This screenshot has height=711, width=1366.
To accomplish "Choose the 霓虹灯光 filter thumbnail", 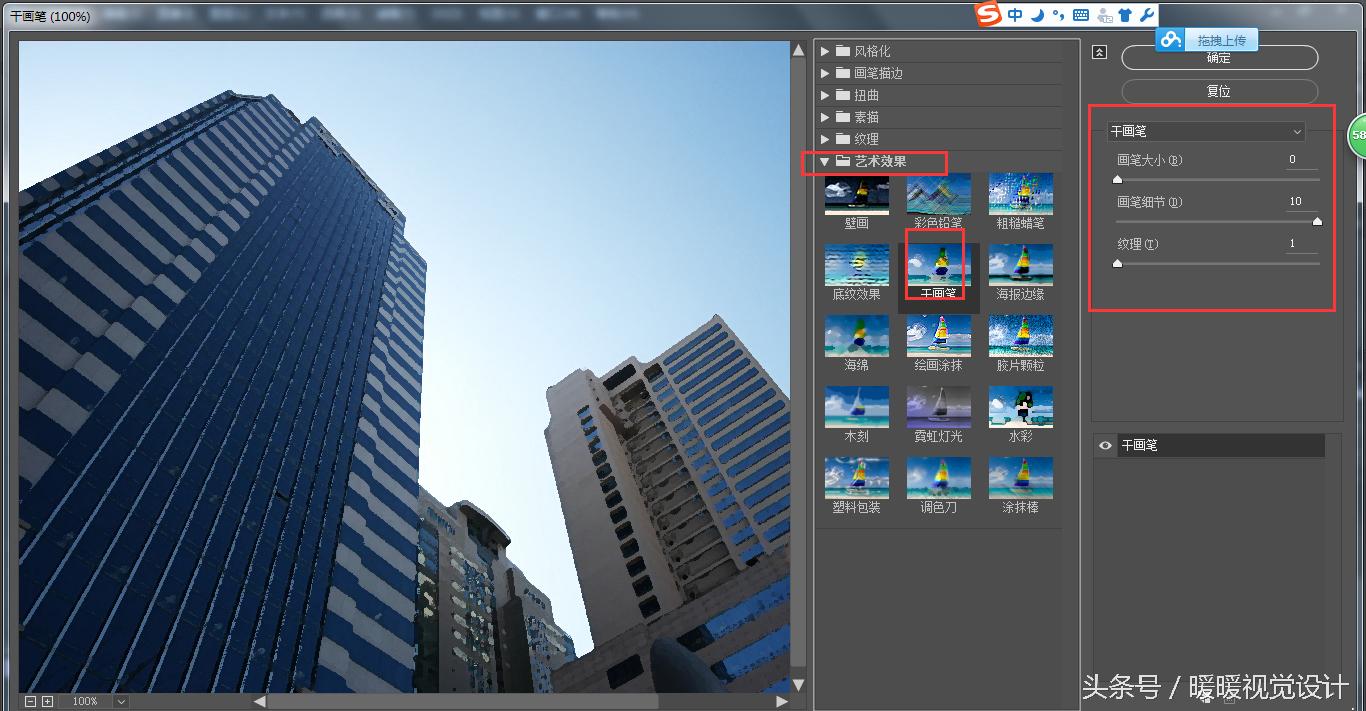I will (x=938, y=407).
